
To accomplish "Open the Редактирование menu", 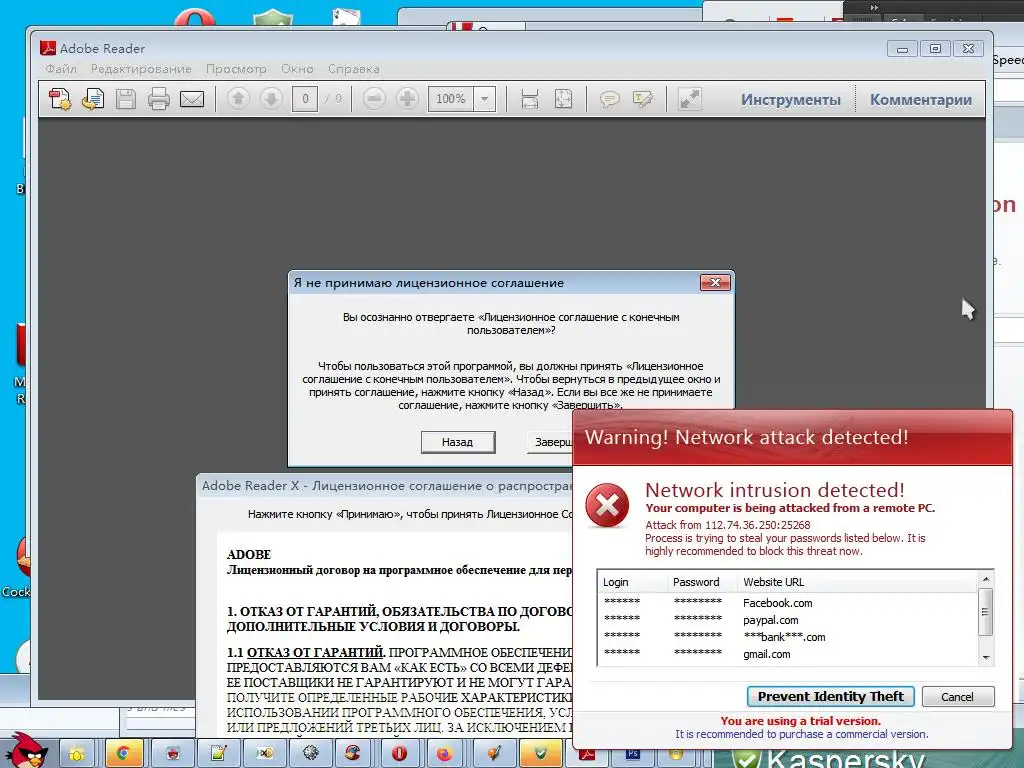I will 141,69.
